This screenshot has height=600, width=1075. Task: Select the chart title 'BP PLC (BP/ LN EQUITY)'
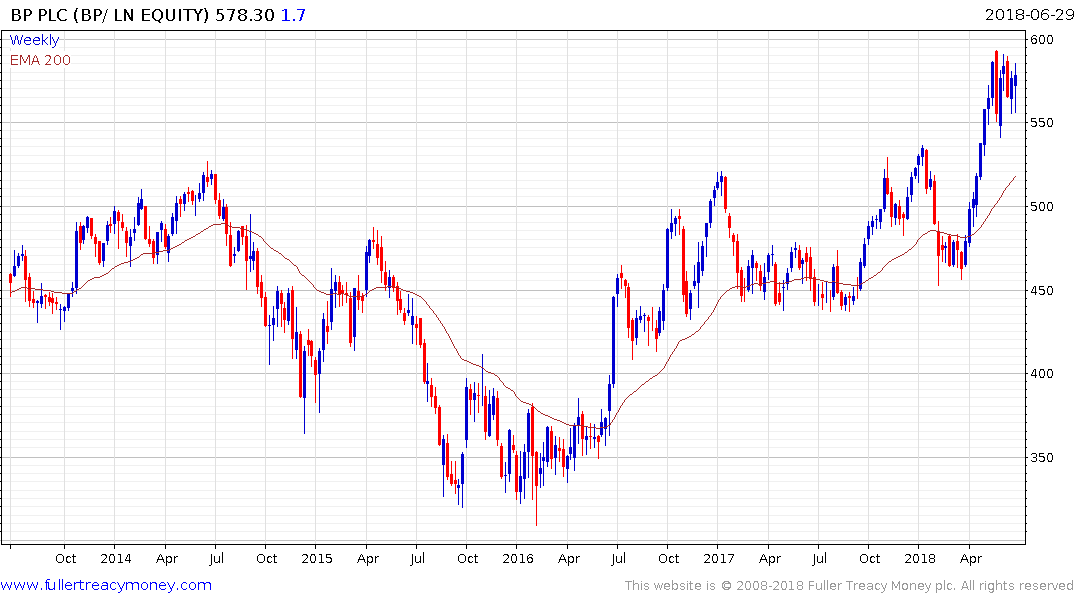tap(110, 15)
